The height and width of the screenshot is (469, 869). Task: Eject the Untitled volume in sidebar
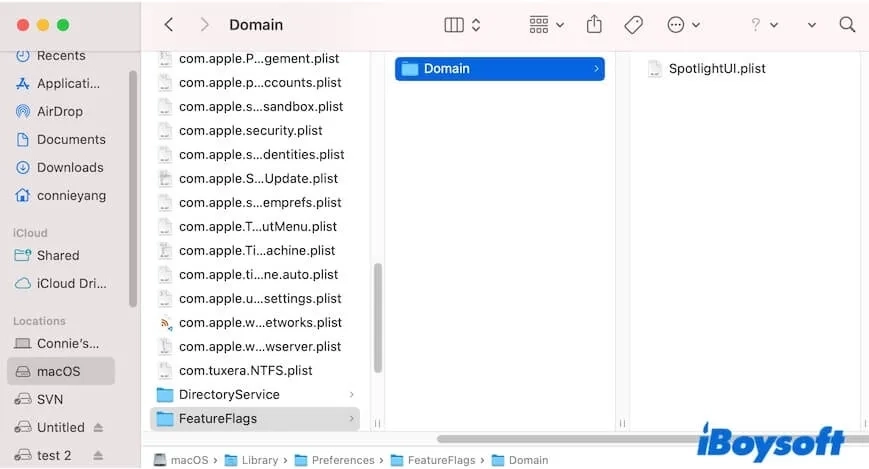[98, 427]
